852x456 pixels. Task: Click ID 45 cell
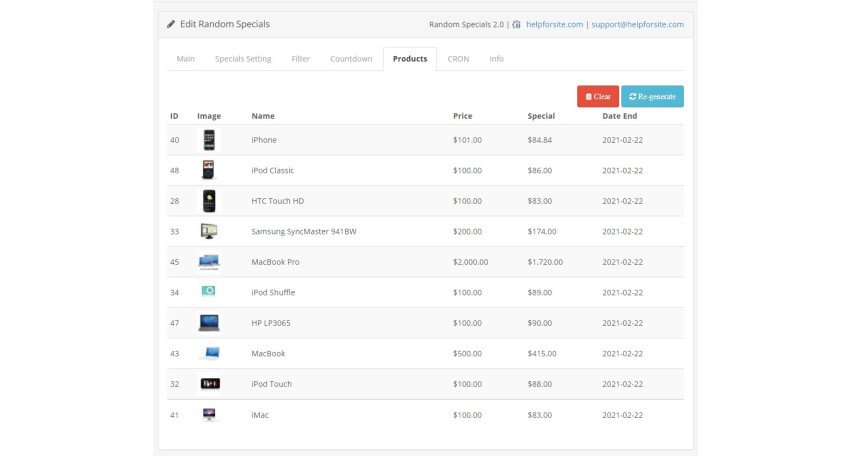tap(174, 261)
